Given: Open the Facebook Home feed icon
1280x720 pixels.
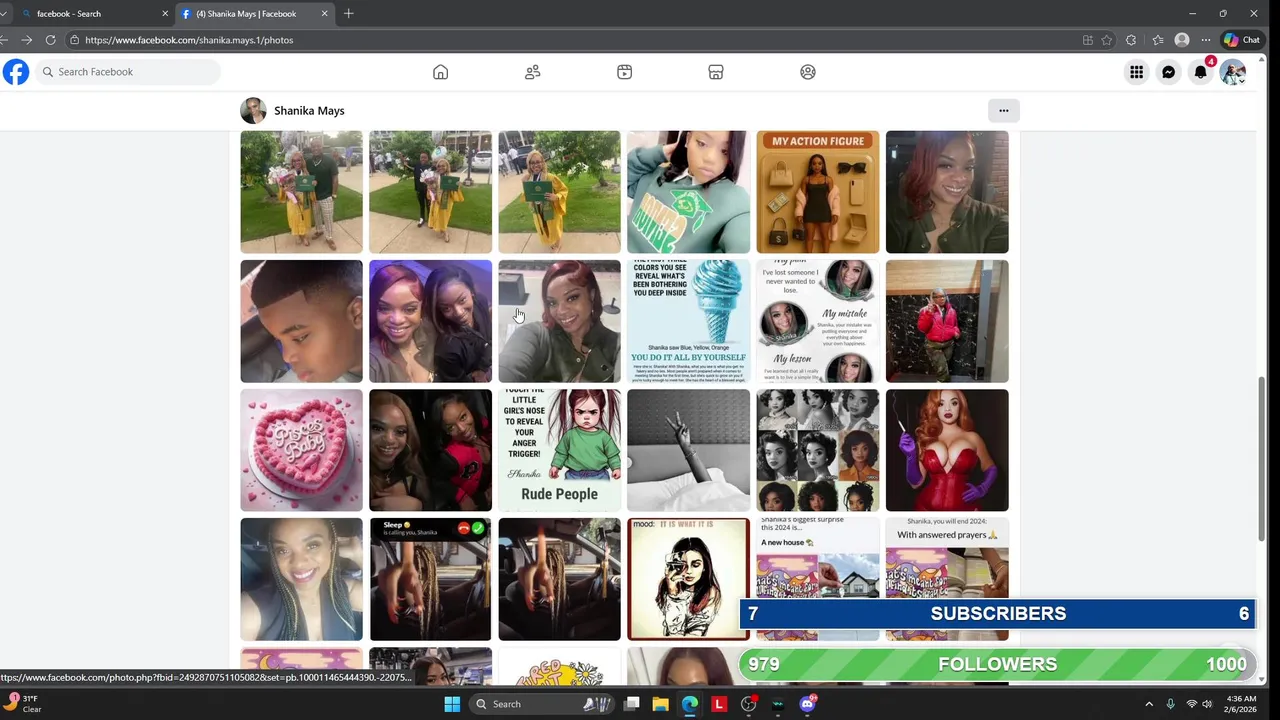Looking at the screenshot, I should 440,72.
